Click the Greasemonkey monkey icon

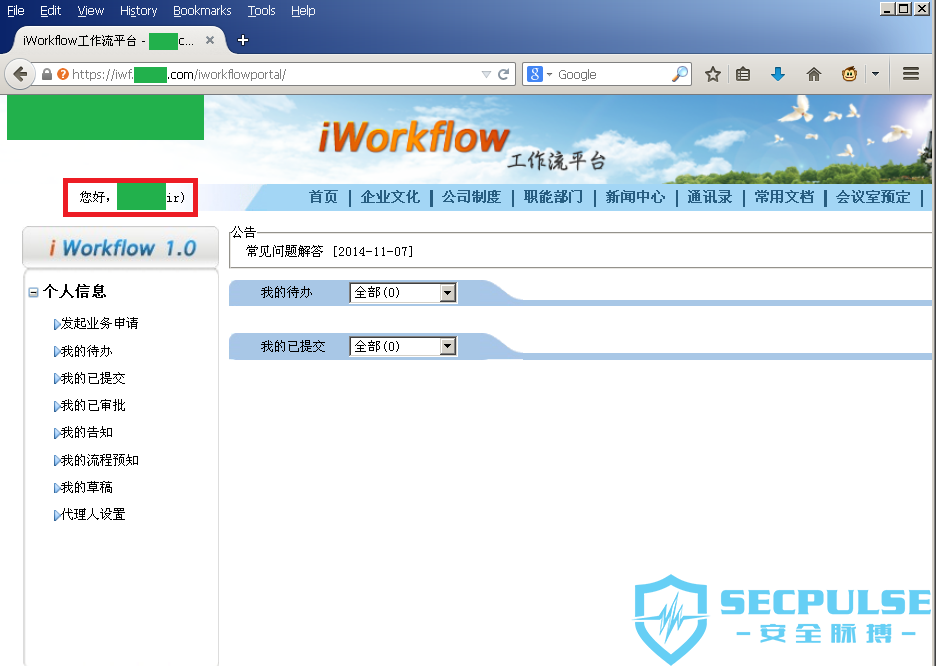(849, 75)
